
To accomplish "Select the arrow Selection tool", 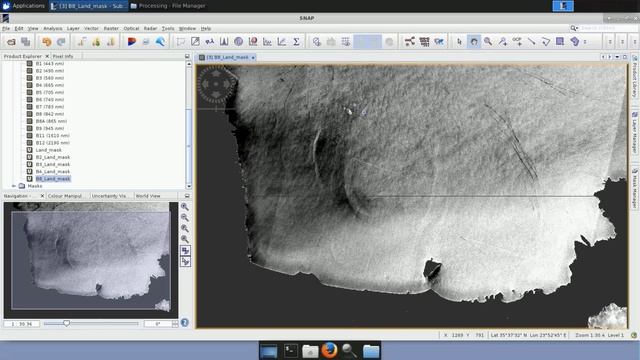I will pos(460,42).
